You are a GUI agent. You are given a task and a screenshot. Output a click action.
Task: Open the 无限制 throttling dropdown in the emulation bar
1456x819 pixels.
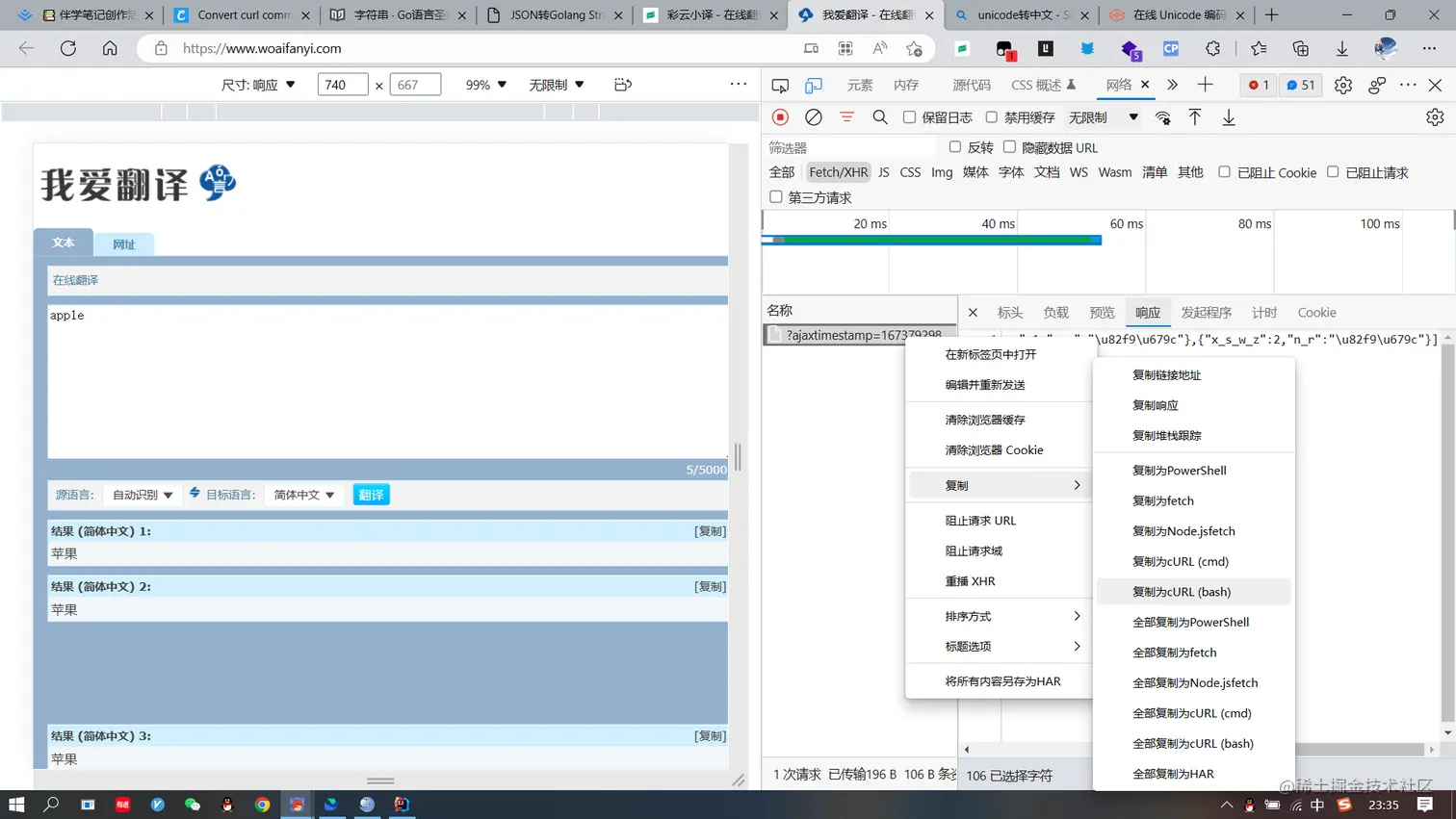click(557, 85)
